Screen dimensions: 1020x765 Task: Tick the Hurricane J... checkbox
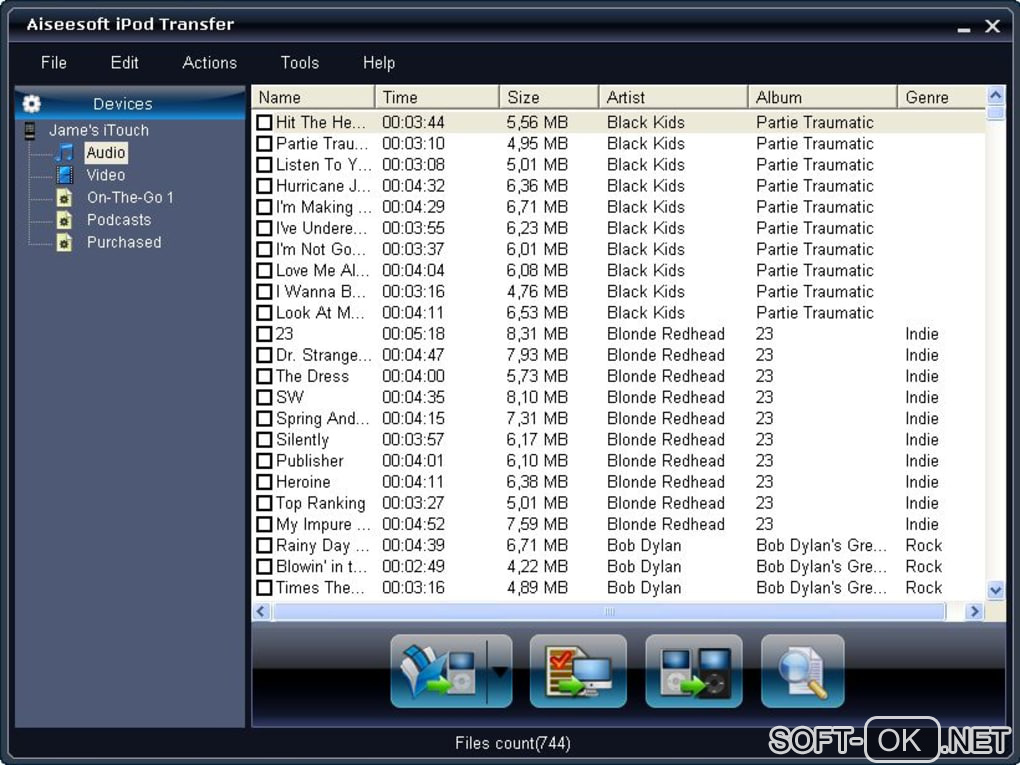[x=264, y=186]
